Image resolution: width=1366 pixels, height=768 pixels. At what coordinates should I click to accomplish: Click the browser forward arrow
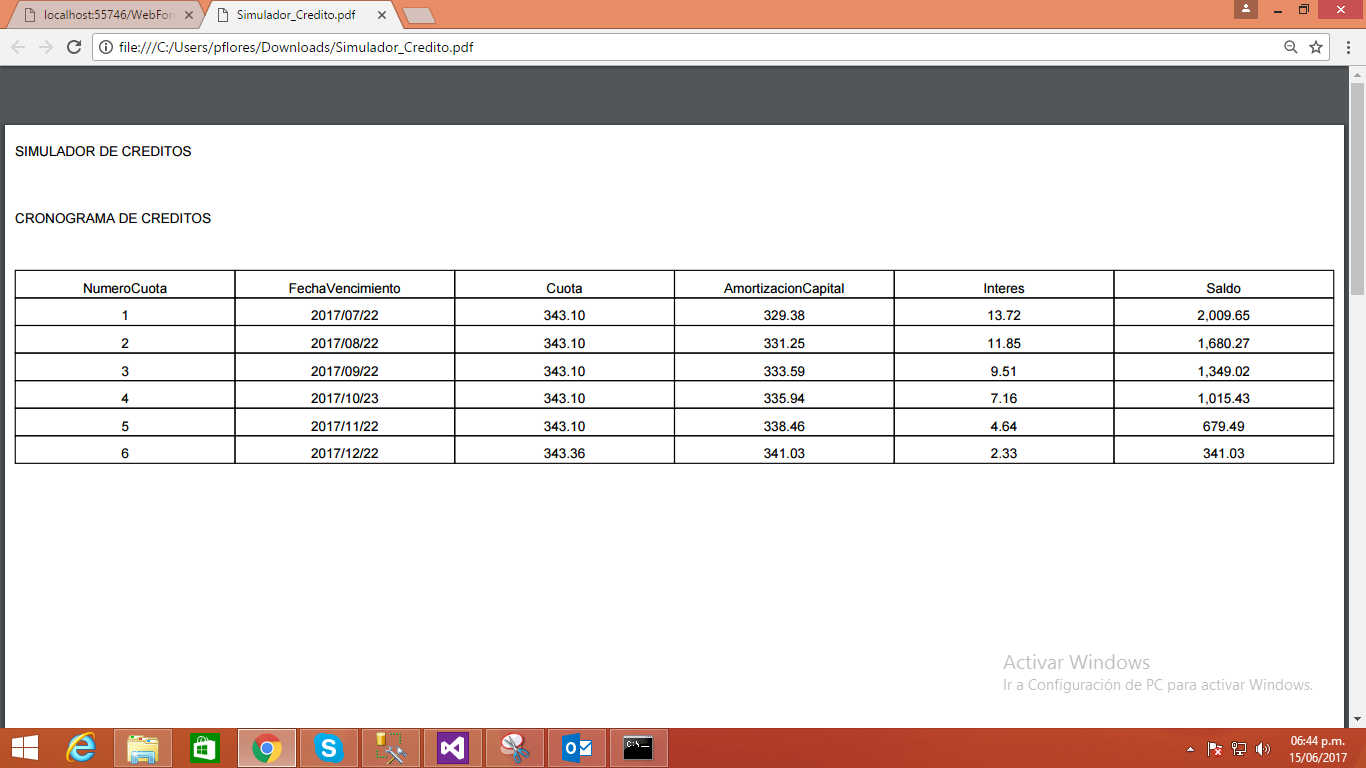(x=45, y=47)
